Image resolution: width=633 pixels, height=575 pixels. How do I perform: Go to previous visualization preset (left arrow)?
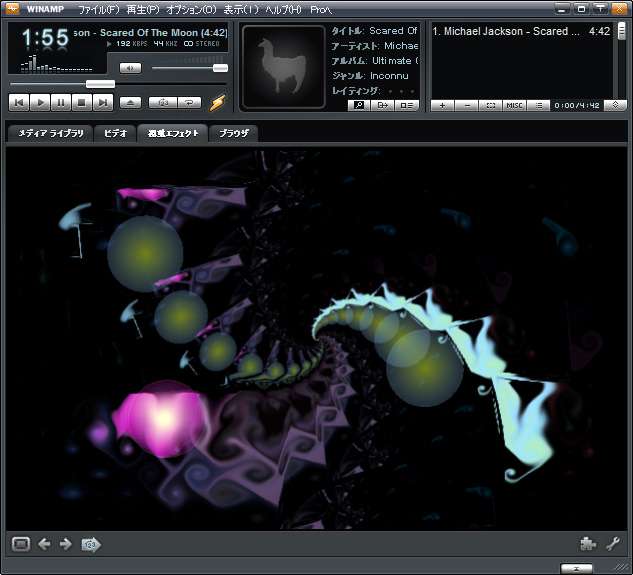44,544
